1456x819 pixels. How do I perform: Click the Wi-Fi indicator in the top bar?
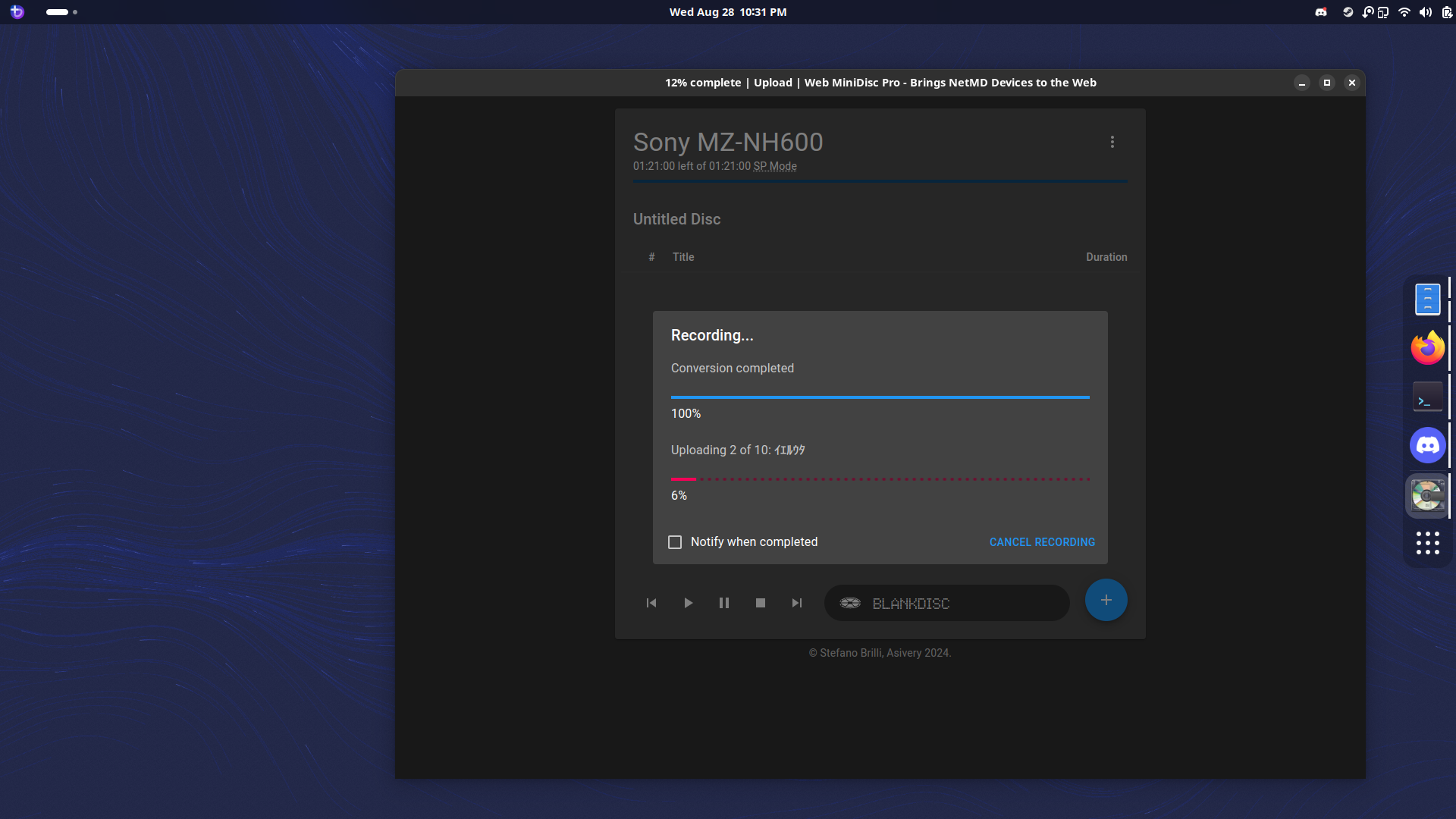coord(1404,11)
